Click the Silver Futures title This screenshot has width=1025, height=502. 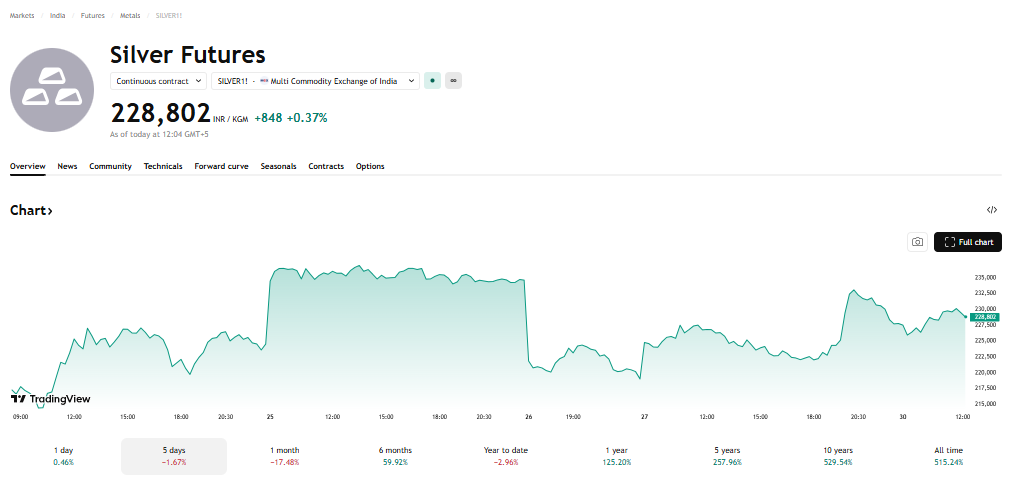point(188,54)
